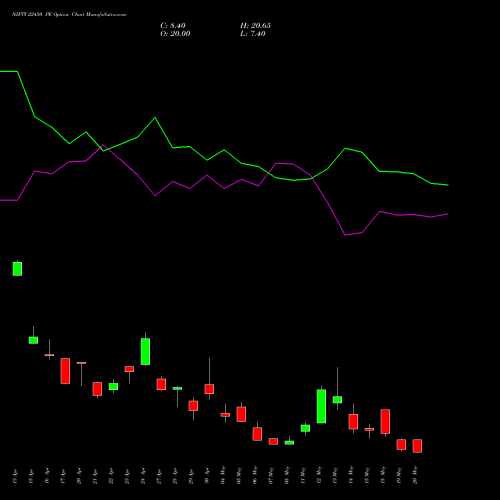Click the '07 May' date axis label
500x500 pixels.
[x=271, y=475]
